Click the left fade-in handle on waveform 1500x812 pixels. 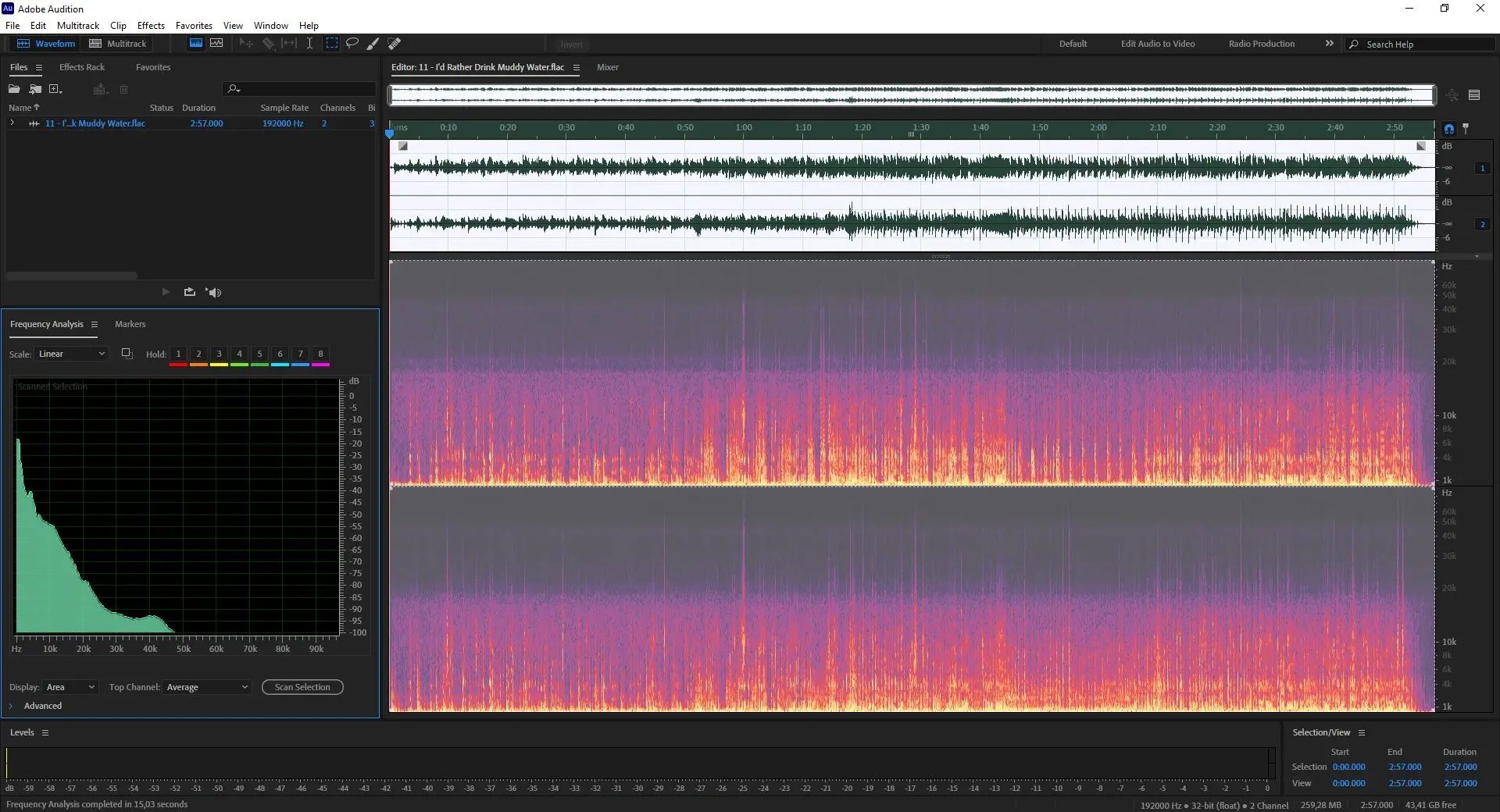click(x=403, y=146)
